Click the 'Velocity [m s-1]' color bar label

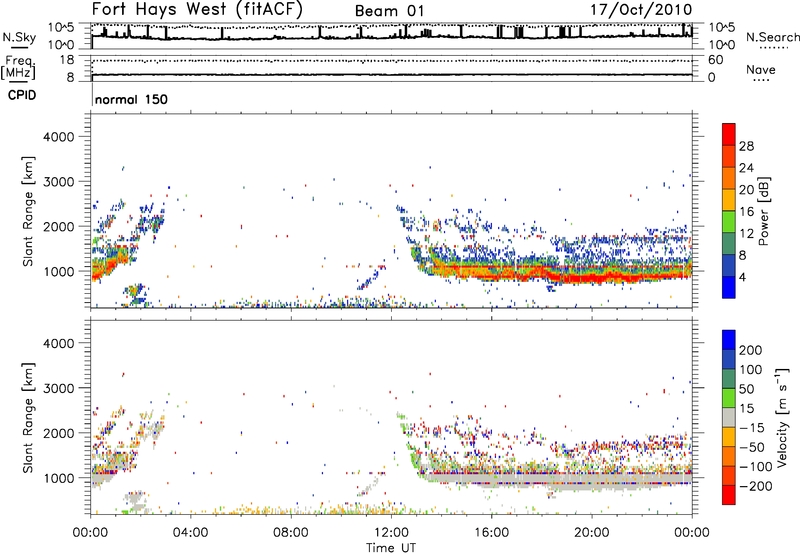783,417
